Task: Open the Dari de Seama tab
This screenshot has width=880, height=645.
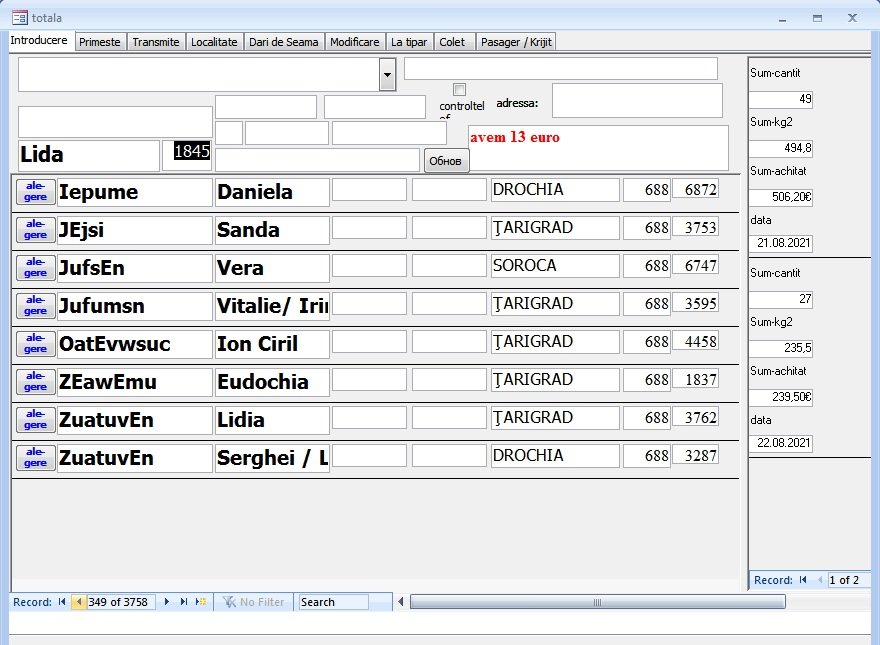Action: (x=284, y=42)
